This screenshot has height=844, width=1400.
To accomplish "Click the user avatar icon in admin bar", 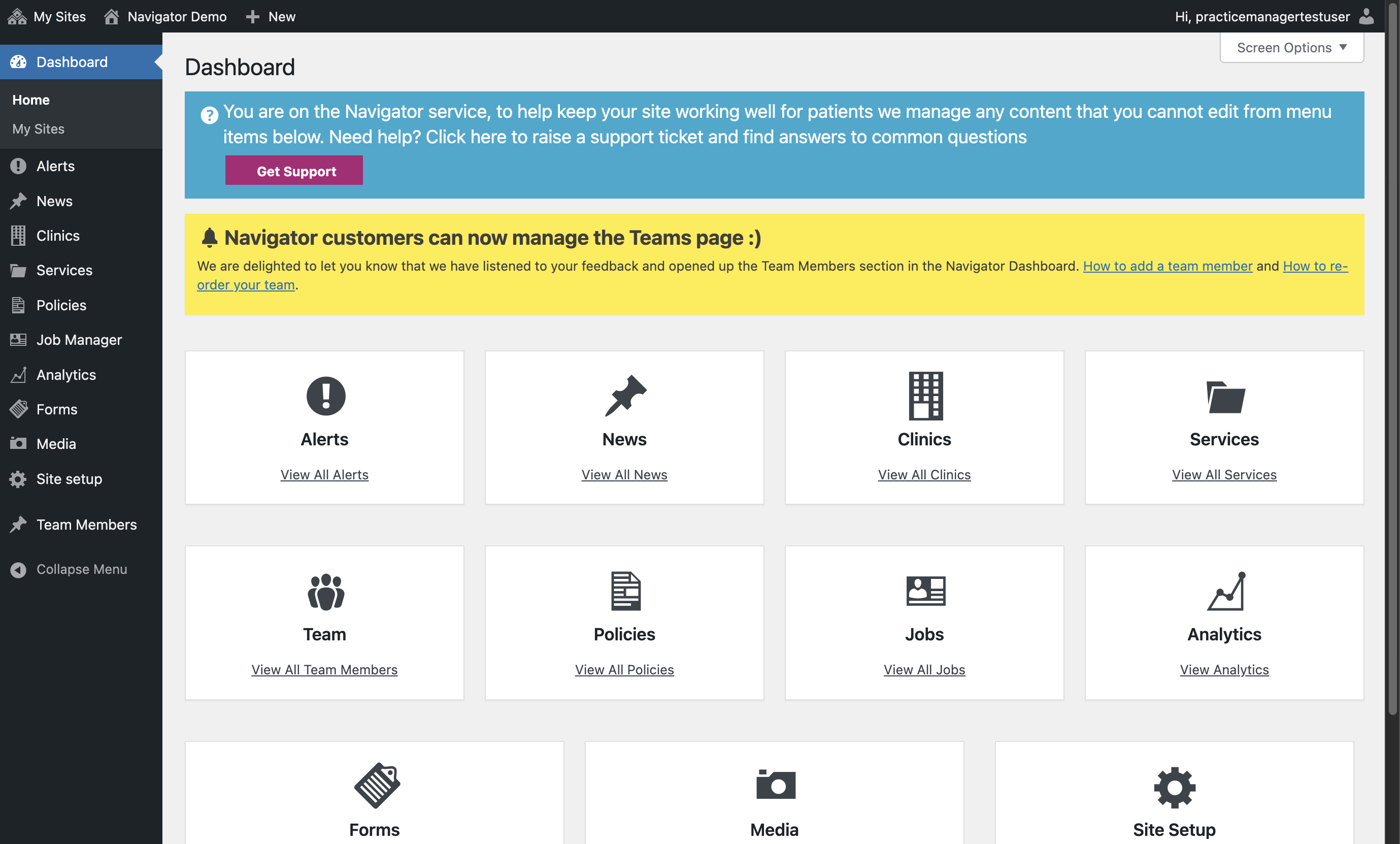I will point(1366,16).
